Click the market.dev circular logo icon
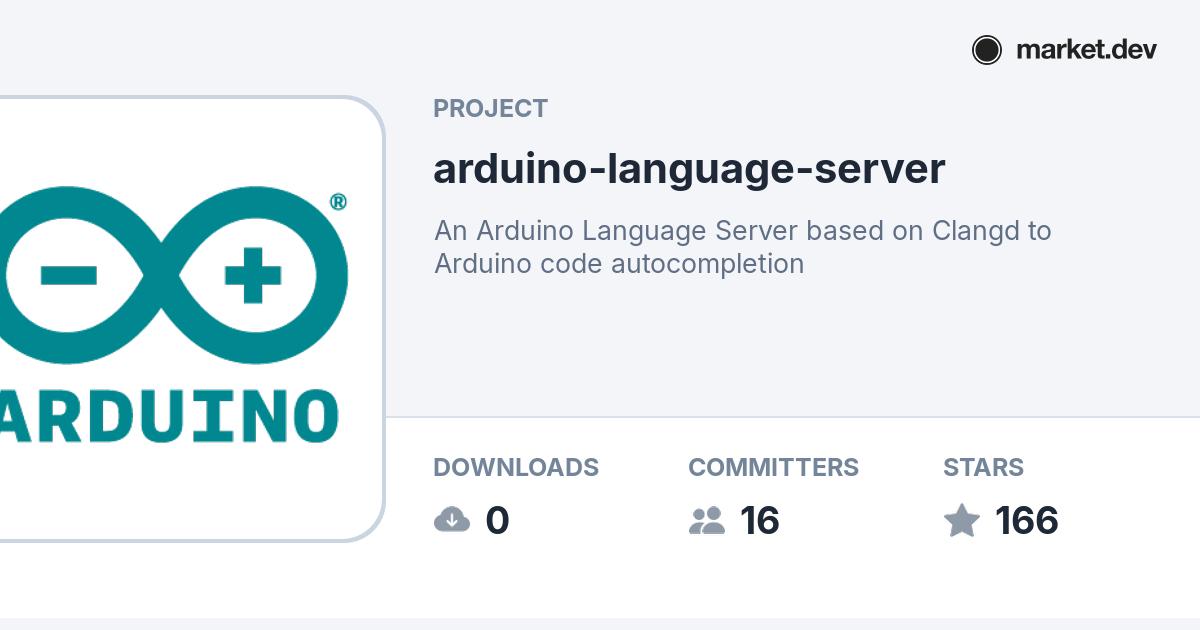1200x630 pixels. tap(987, 50)
